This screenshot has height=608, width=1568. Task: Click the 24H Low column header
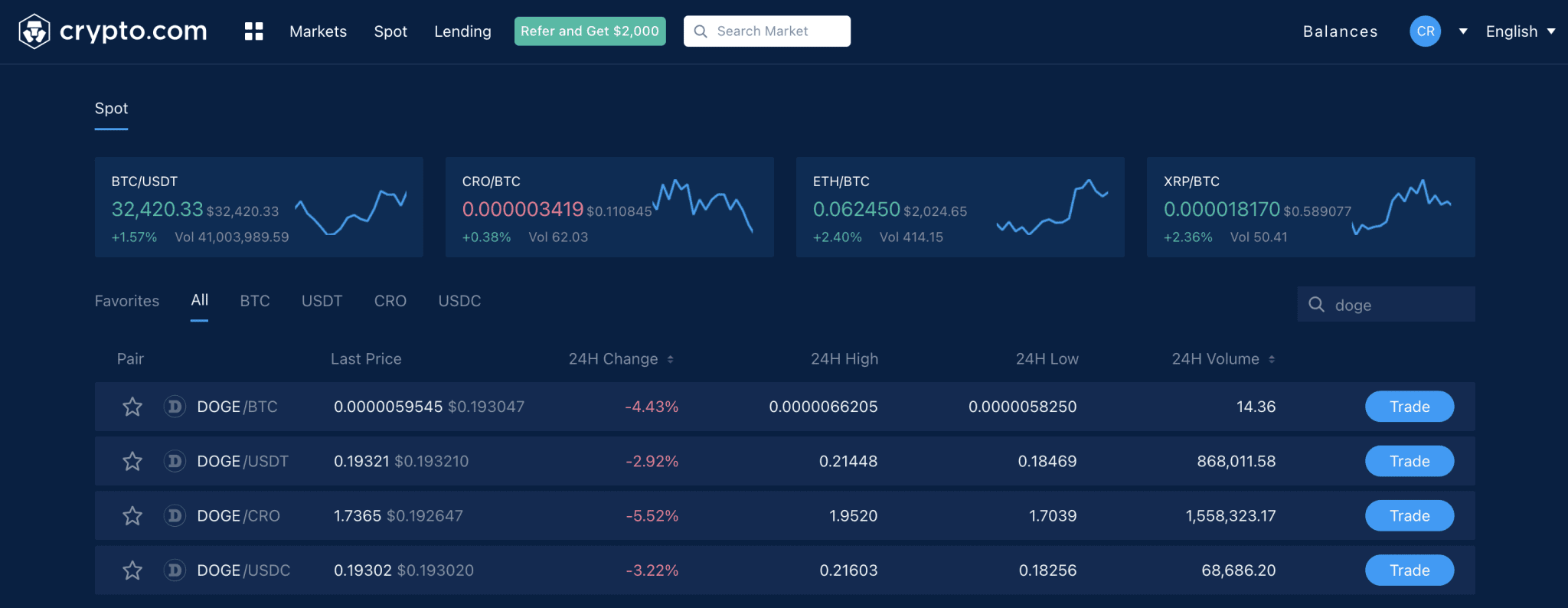coord(1047,359)
